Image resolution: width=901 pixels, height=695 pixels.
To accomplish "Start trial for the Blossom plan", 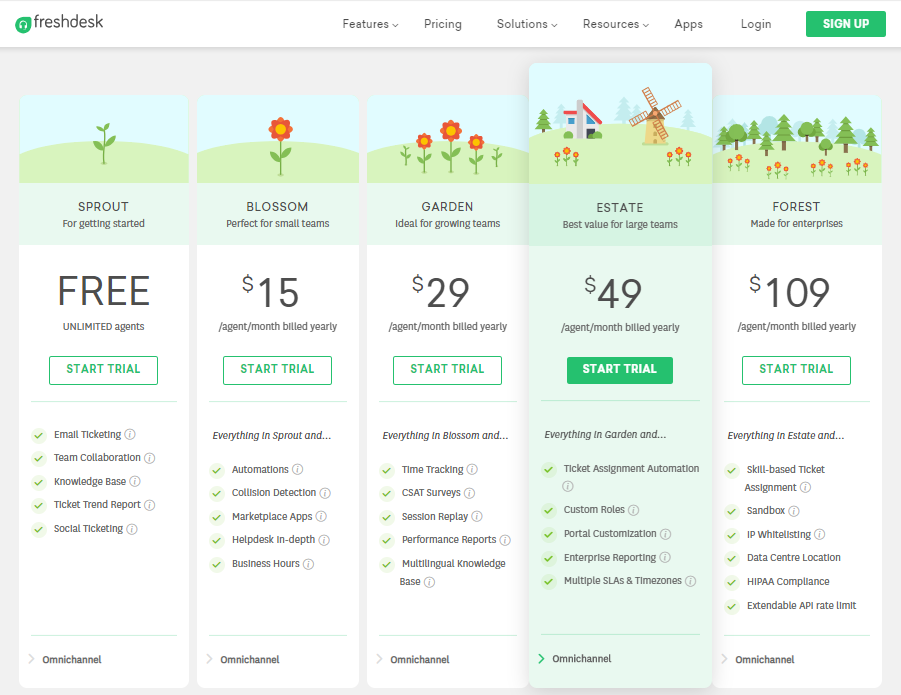I will (277, 370).
